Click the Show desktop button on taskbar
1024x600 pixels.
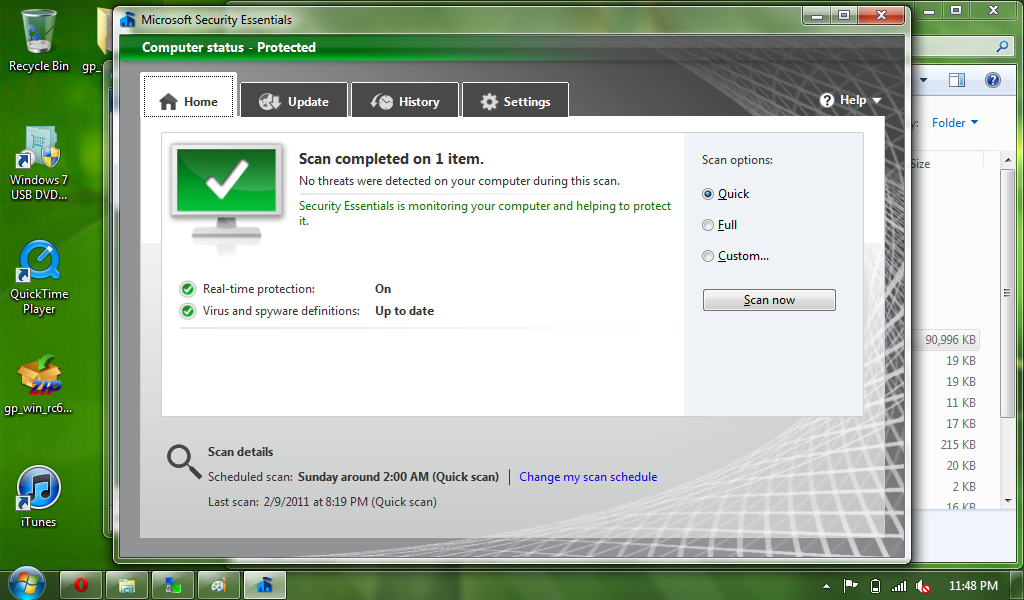click(1017, 586)
